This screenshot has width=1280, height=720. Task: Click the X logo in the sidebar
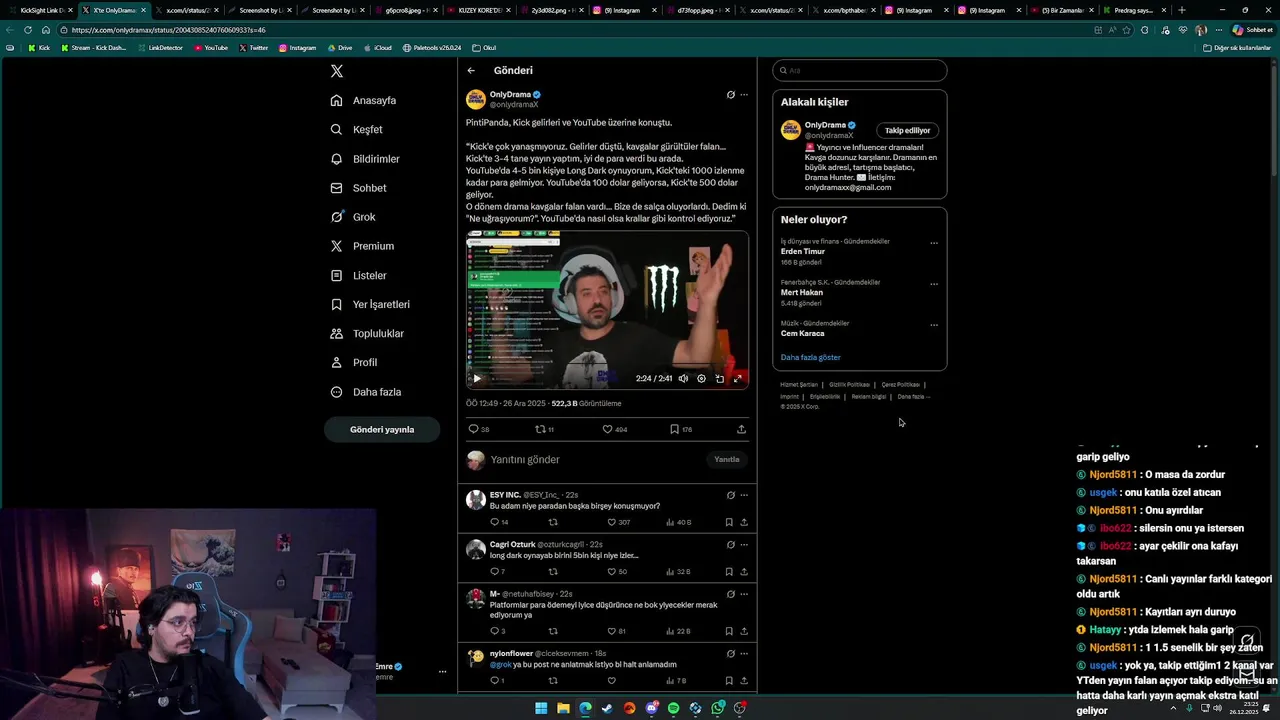[337, 71]
